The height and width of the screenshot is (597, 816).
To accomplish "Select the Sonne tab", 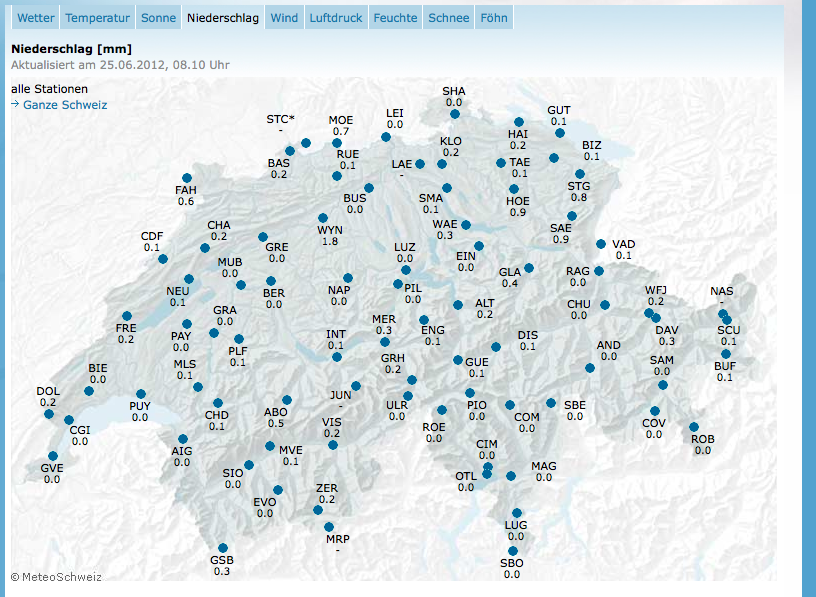I will click(x=159, y=18).
